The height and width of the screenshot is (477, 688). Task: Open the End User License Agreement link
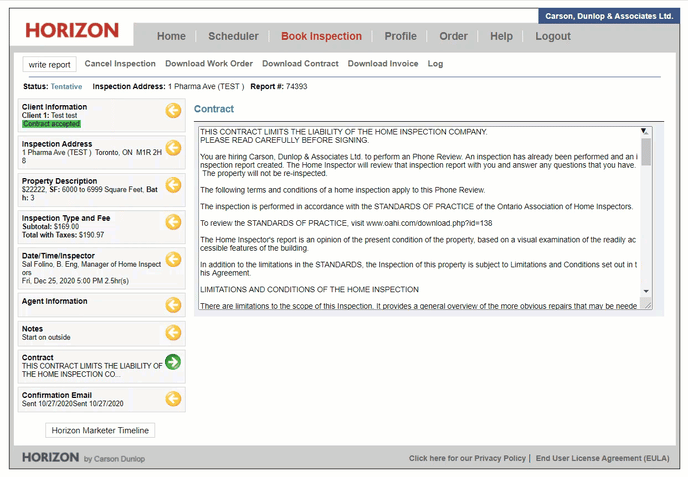tap(603, 459)
